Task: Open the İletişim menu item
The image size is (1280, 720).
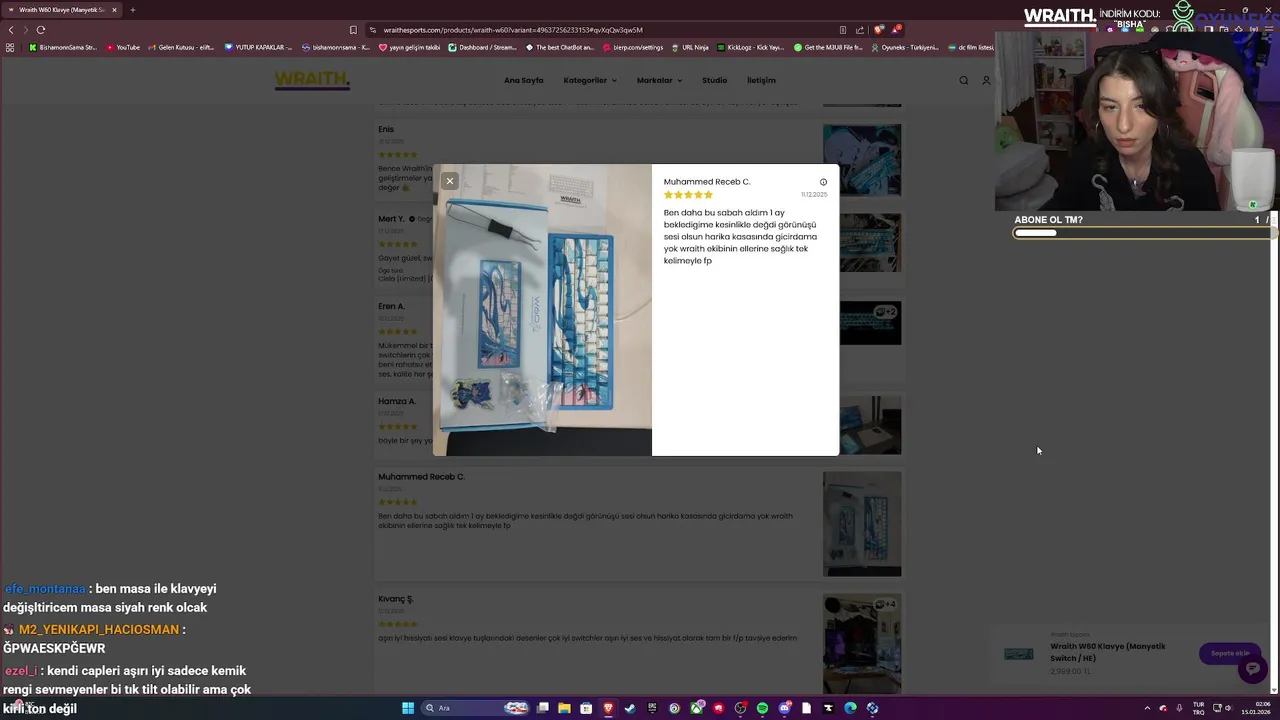Action: [761, 80]
